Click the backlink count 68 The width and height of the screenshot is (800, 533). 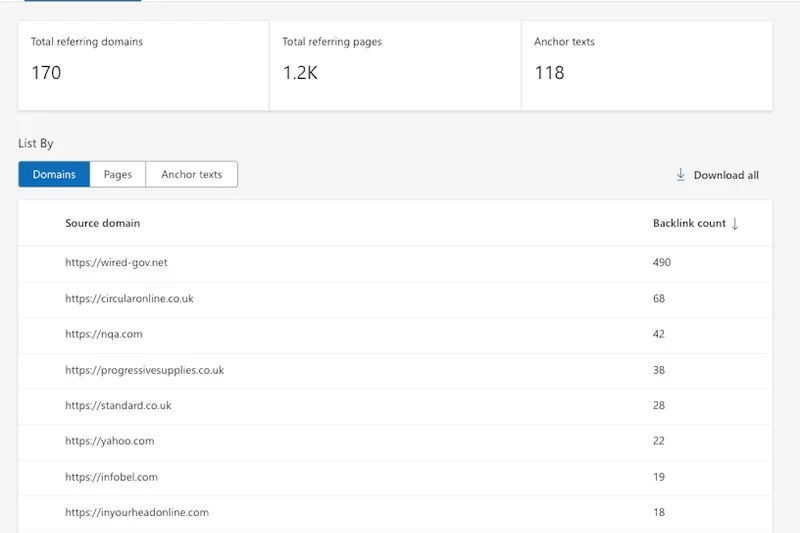(x=659, y=298)
